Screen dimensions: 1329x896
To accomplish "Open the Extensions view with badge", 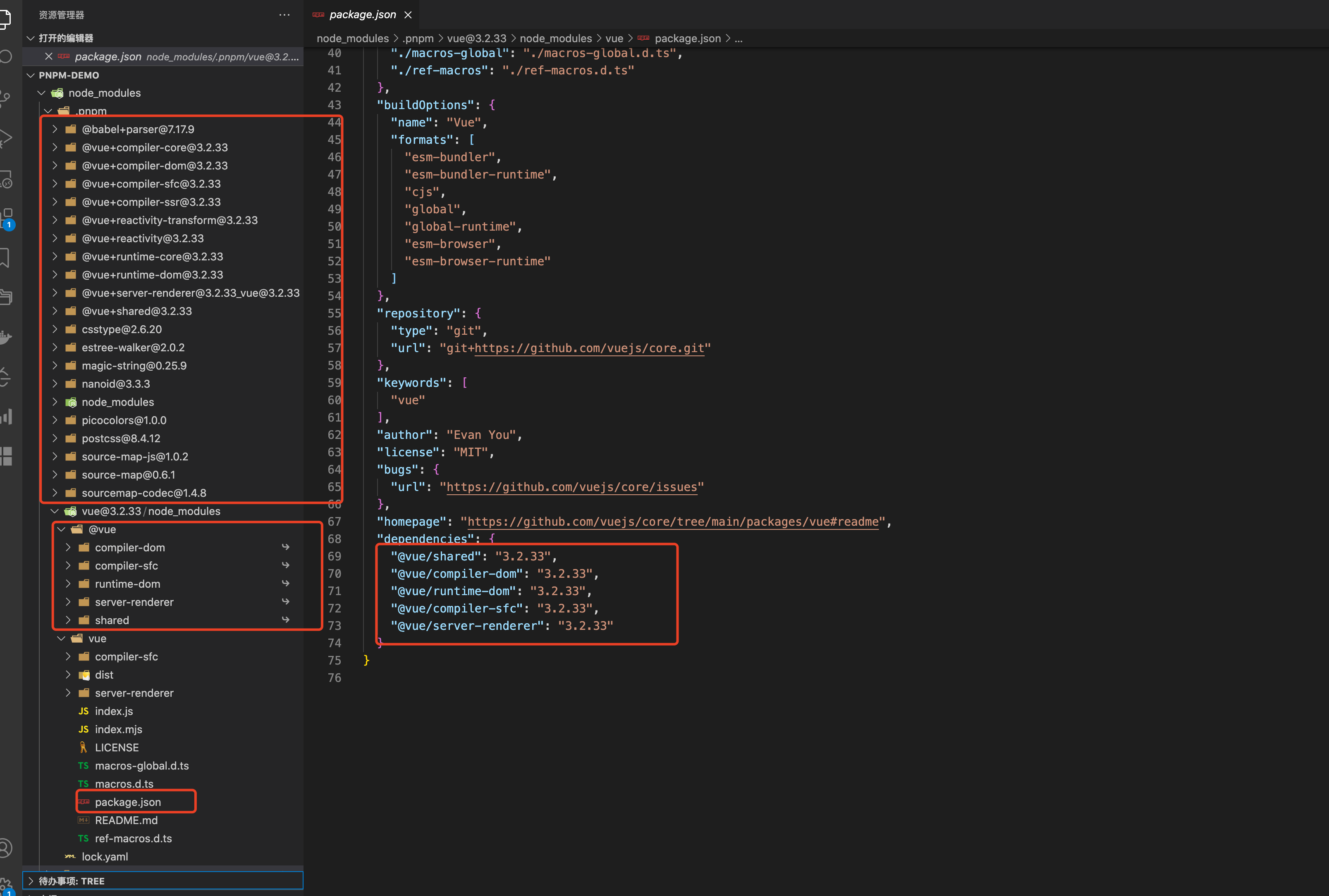I will [7, 219].
